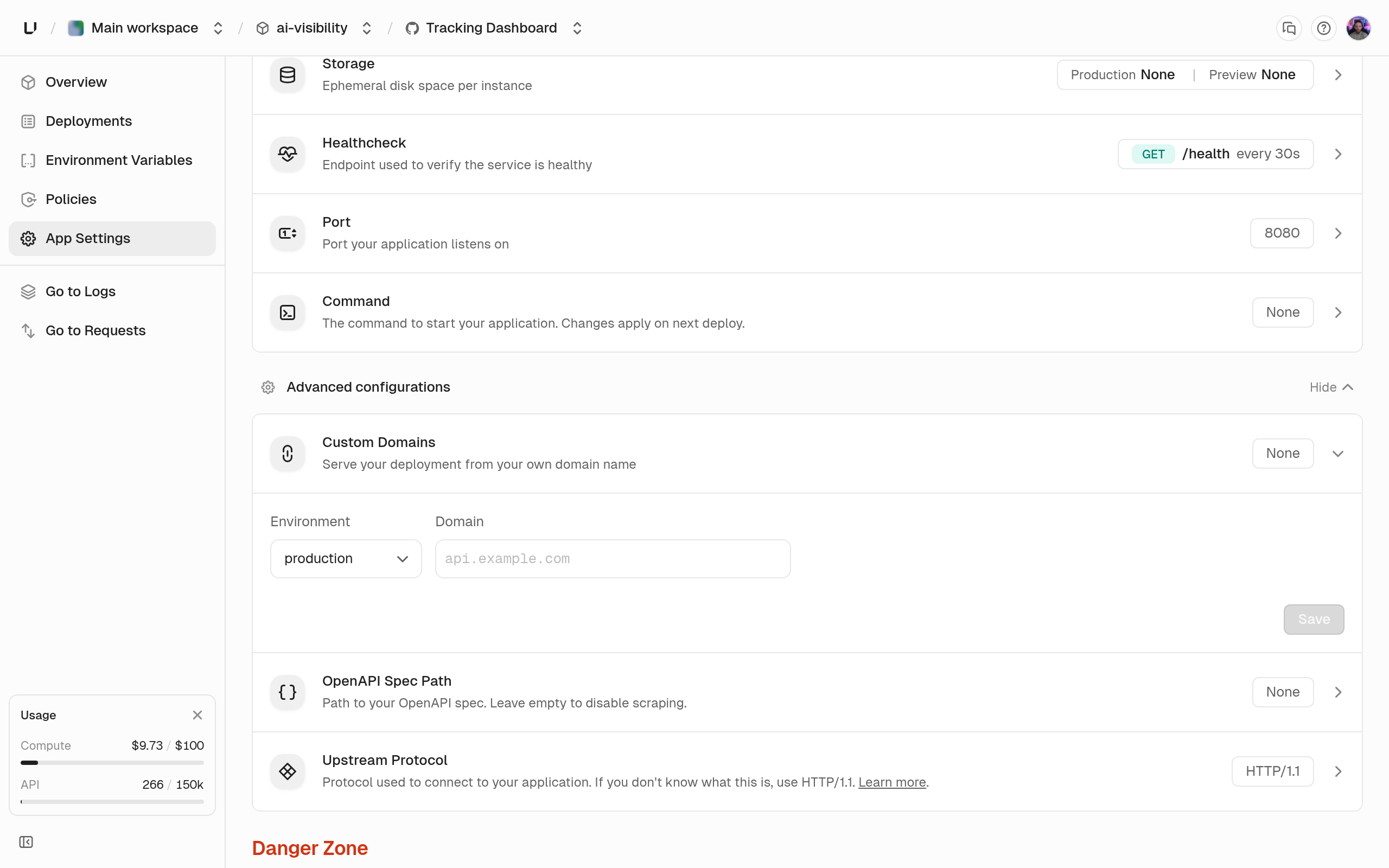Click the Save button
1389x868 pixels.
tap(1314, 620)
